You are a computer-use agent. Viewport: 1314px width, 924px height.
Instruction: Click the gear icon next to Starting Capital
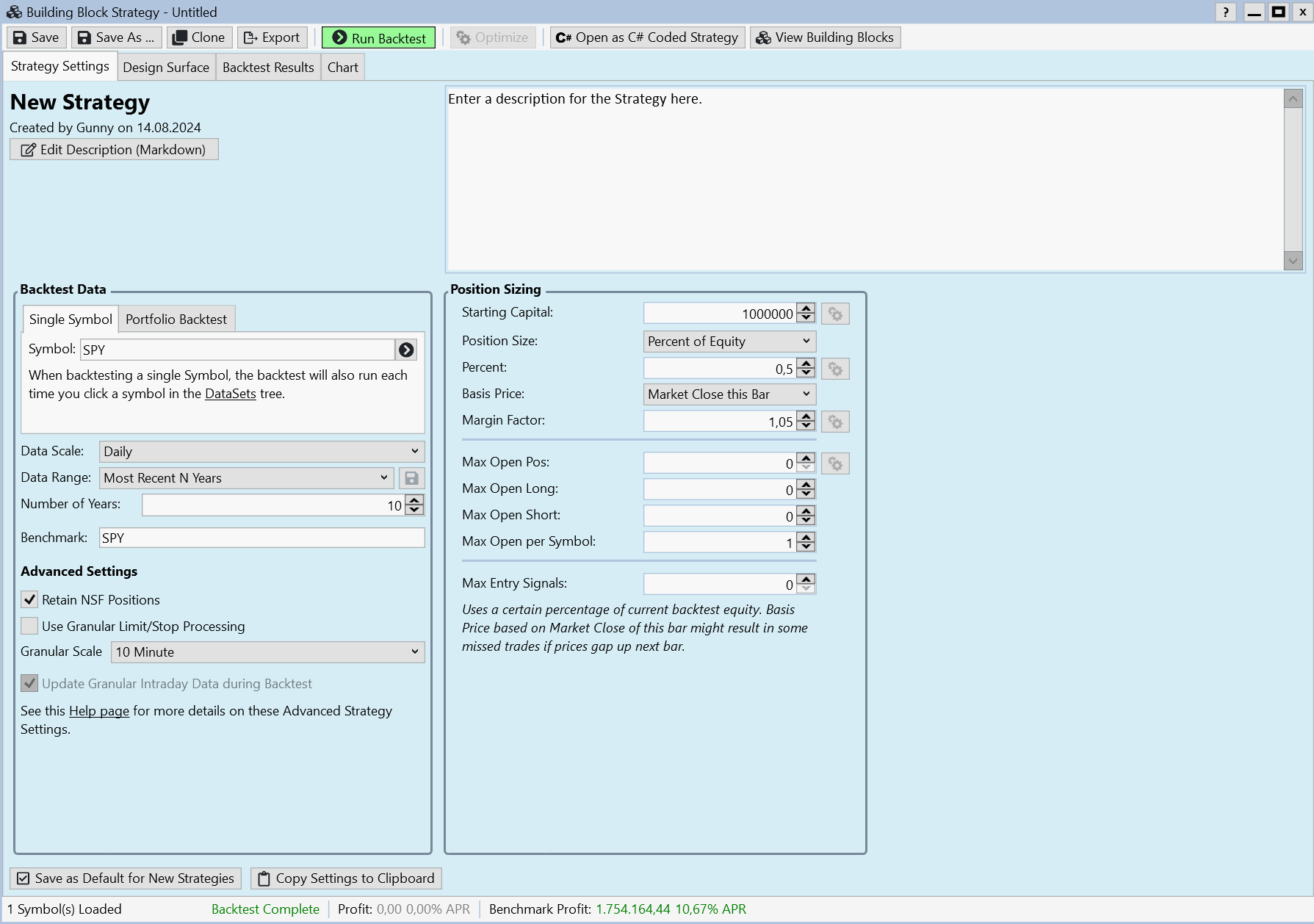[x=835, y=314]
